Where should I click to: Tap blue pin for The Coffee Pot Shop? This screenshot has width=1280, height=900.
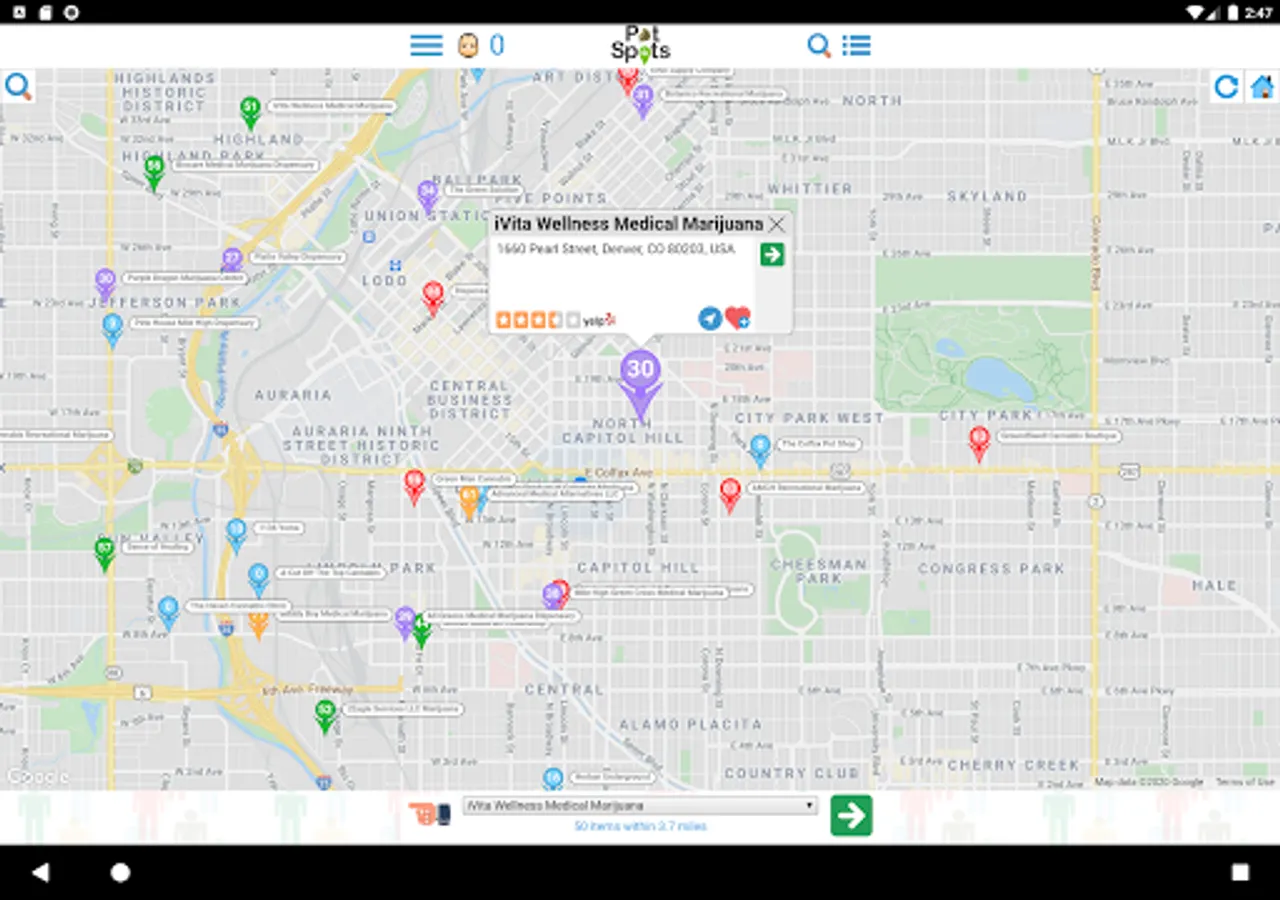tap(760, 450)
